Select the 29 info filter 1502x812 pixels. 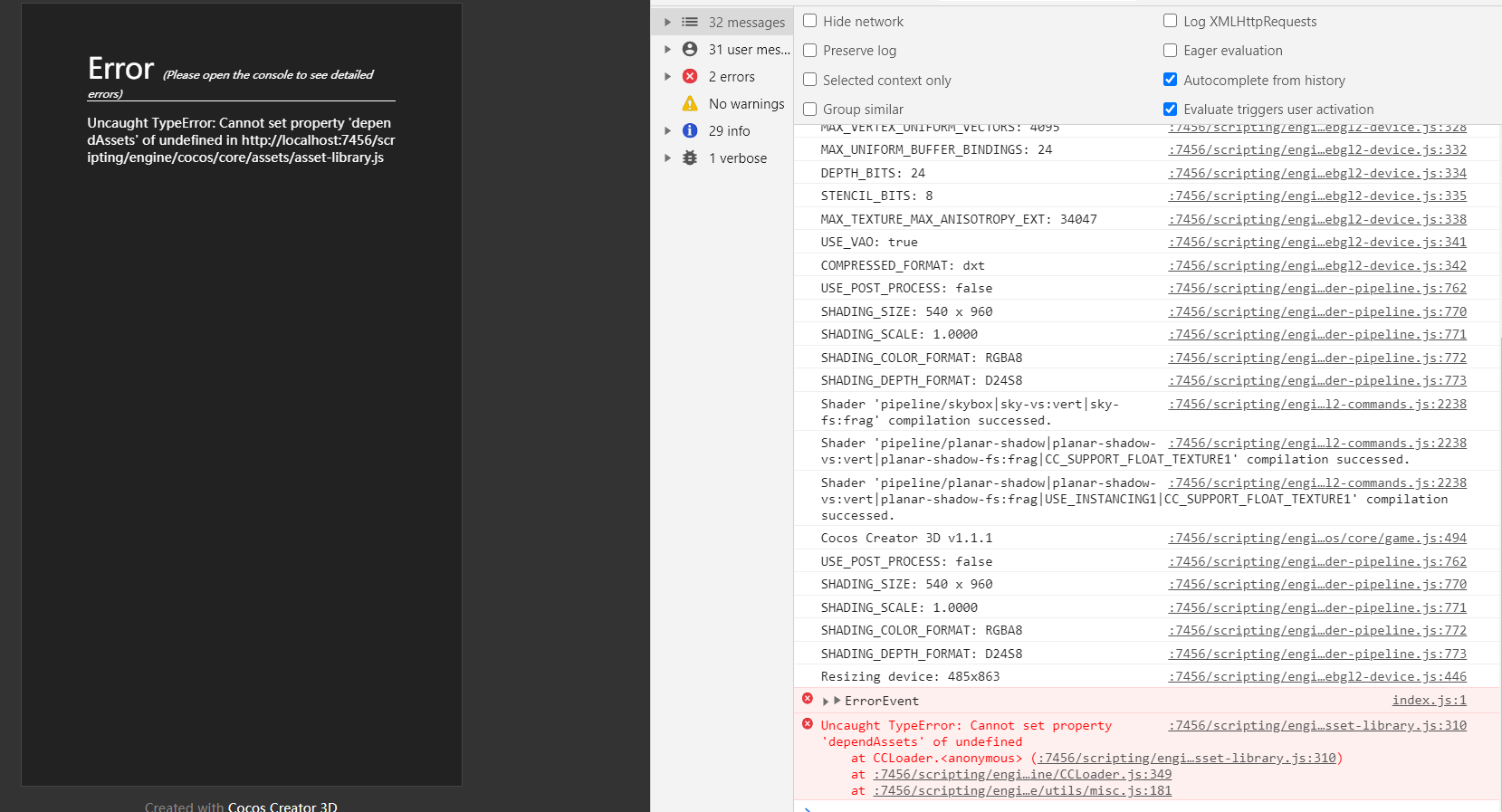[x=729, y=131]
